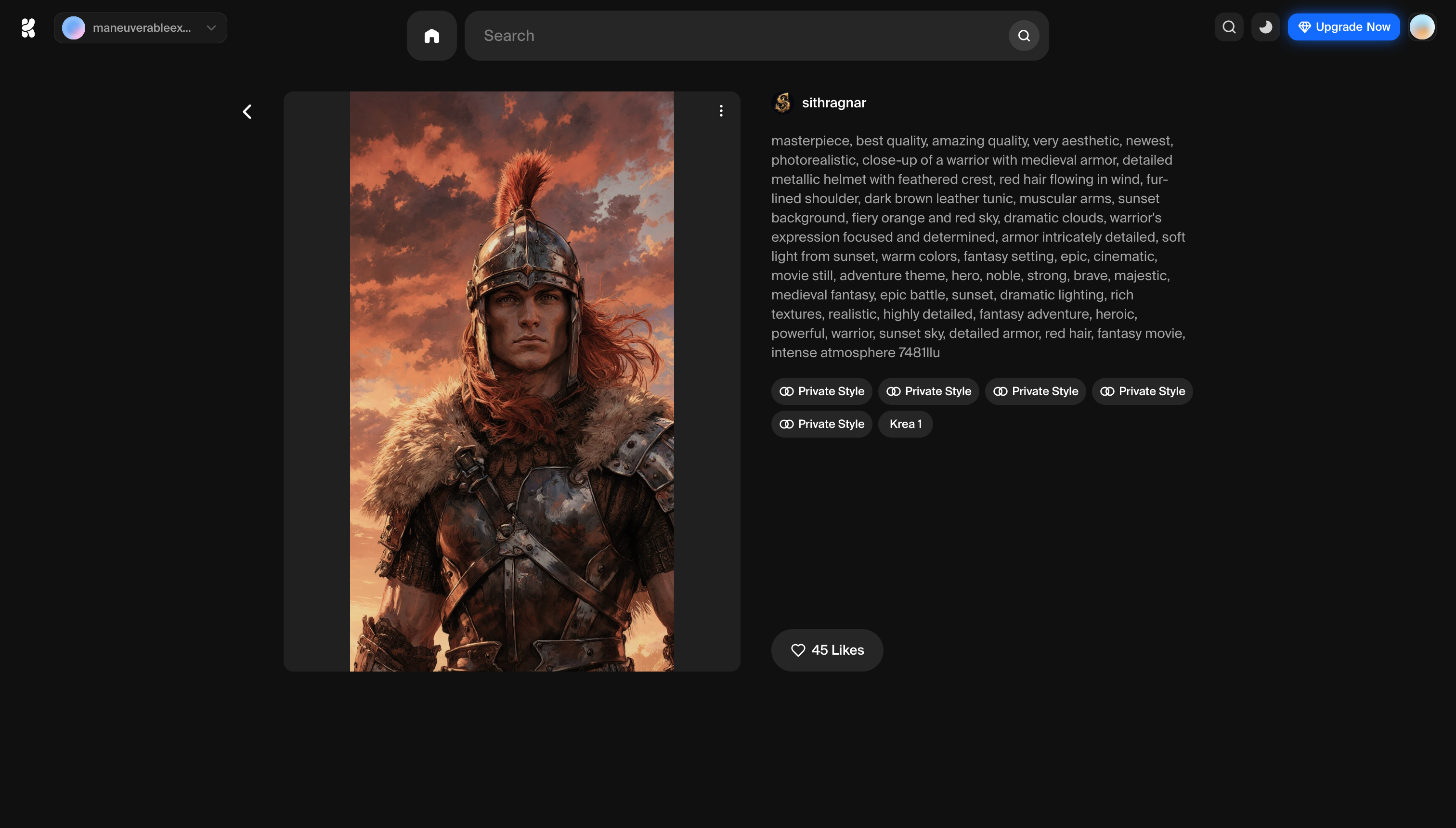Open the sithragnar username link

pos(834,103)
